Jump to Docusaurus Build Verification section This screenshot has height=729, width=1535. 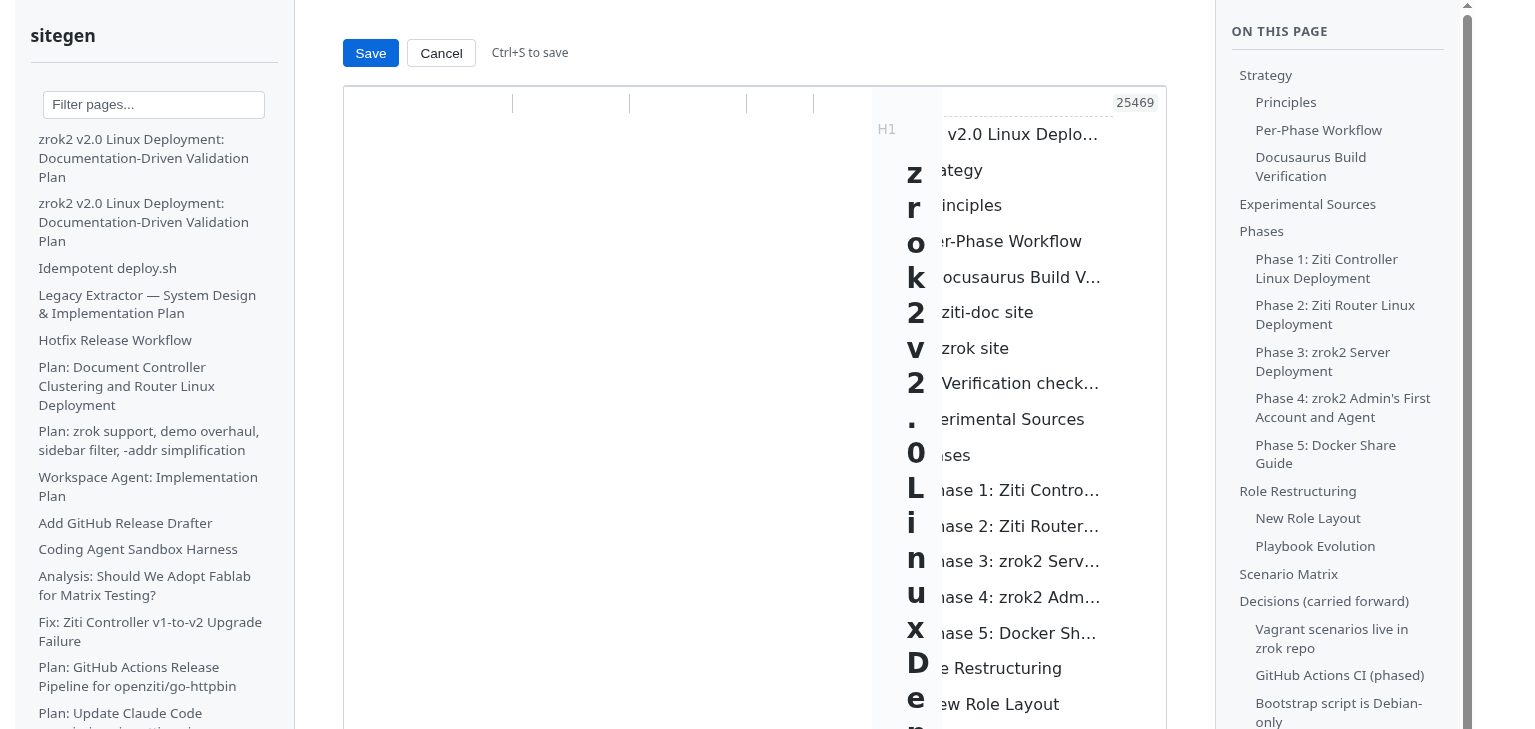1310,166
